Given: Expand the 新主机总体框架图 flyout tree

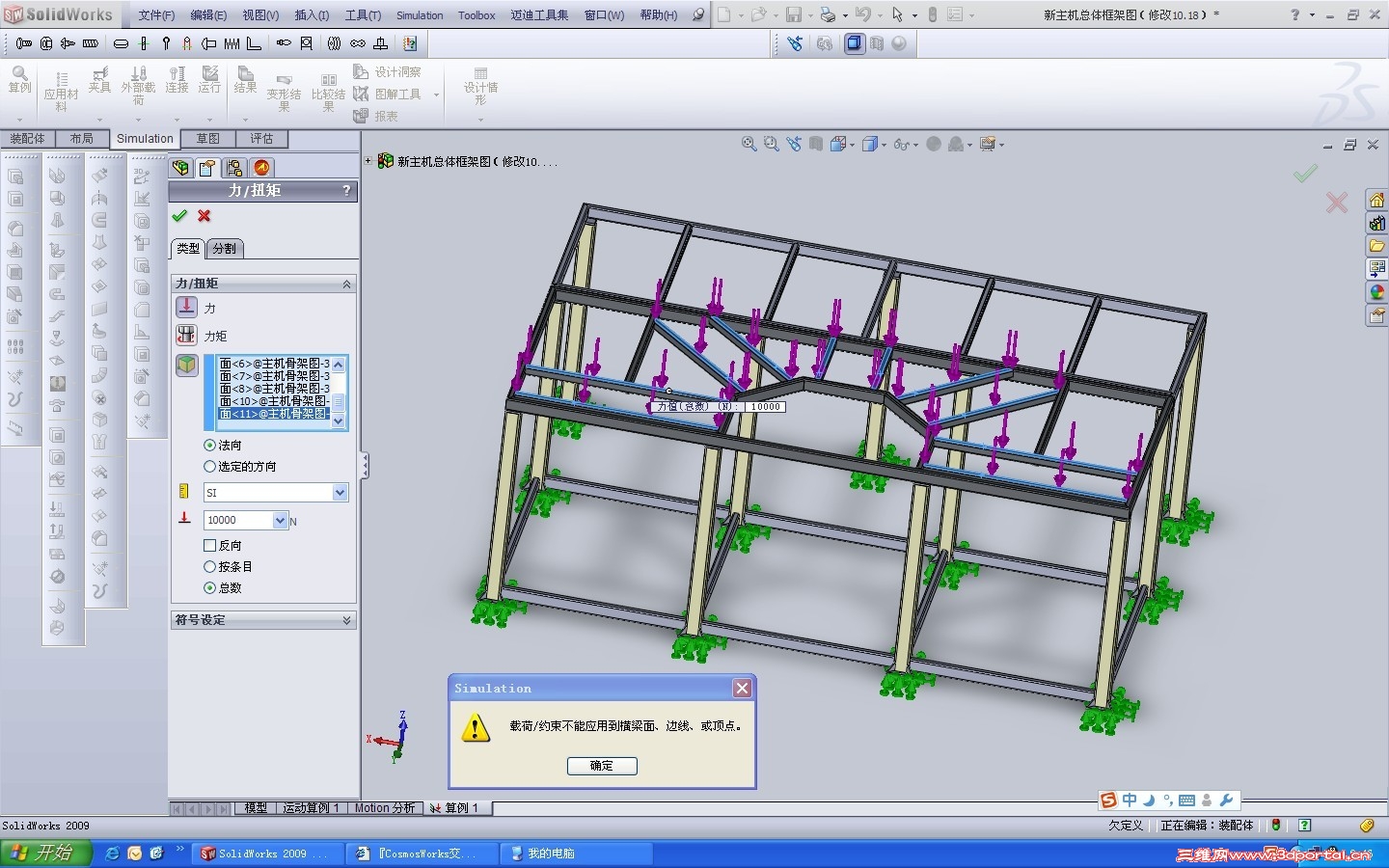Looking at the screenshot, I should tap(368, 161).
